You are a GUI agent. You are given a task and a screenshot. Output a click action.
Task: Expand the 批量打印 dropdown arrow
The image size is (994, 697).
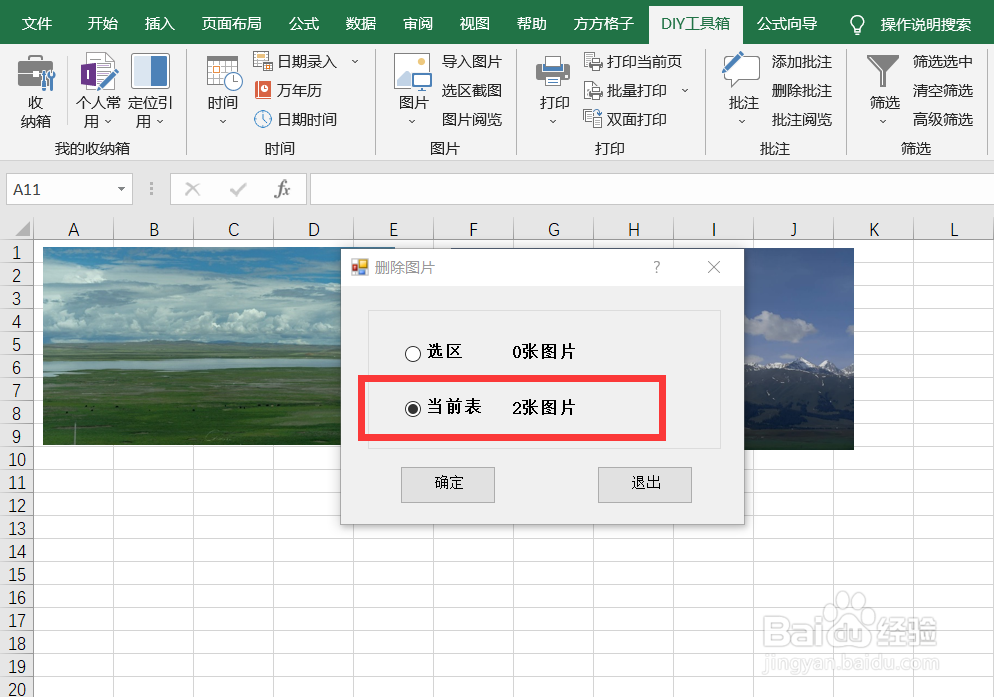click(683, 90)
